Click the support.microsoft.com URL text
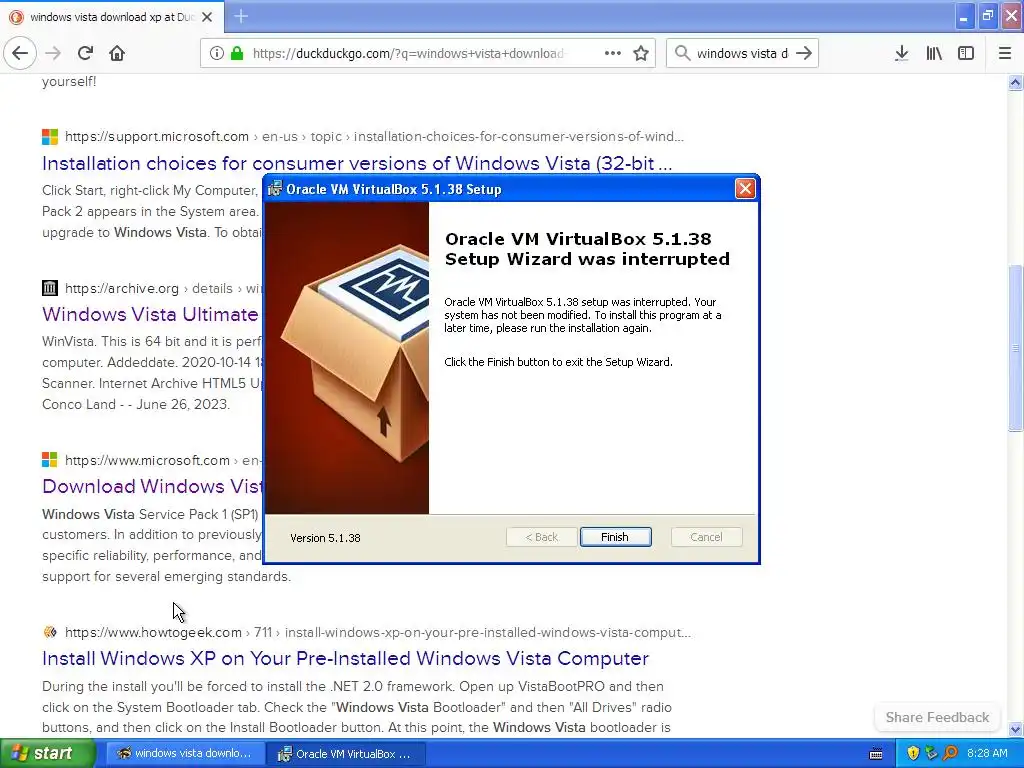The width and height of the screenshot is (1024, 768). (x=157, y=136)
